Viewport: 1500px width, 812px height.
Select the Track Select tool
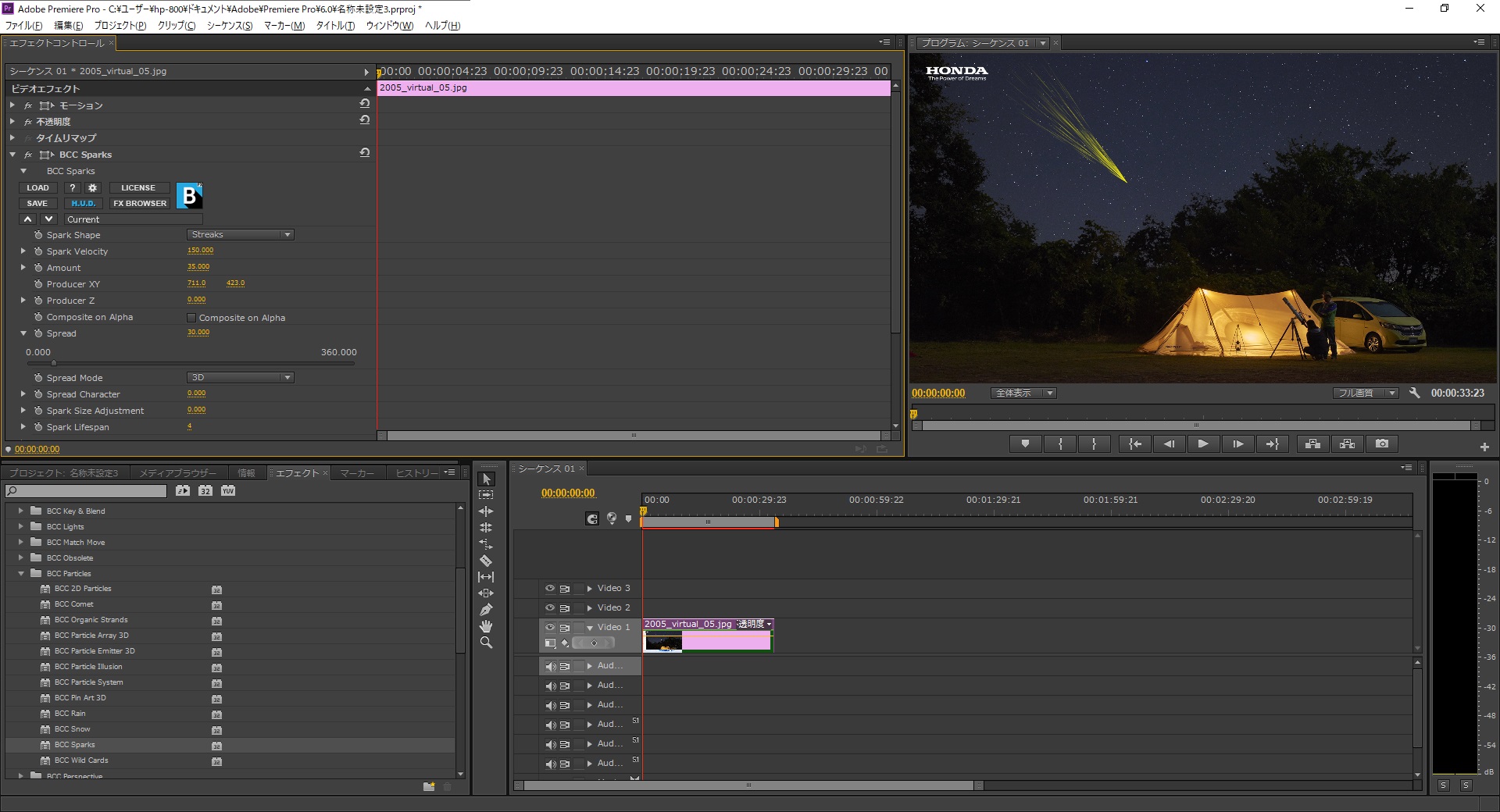[x=486, y=495]
